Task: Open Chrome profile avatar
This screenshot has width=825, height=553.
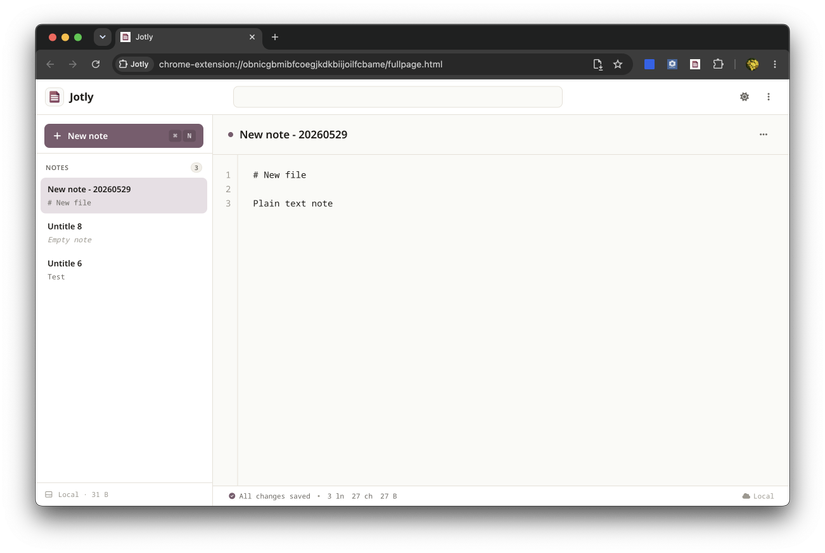Action: pyautogui.click(x=752, y=64)
